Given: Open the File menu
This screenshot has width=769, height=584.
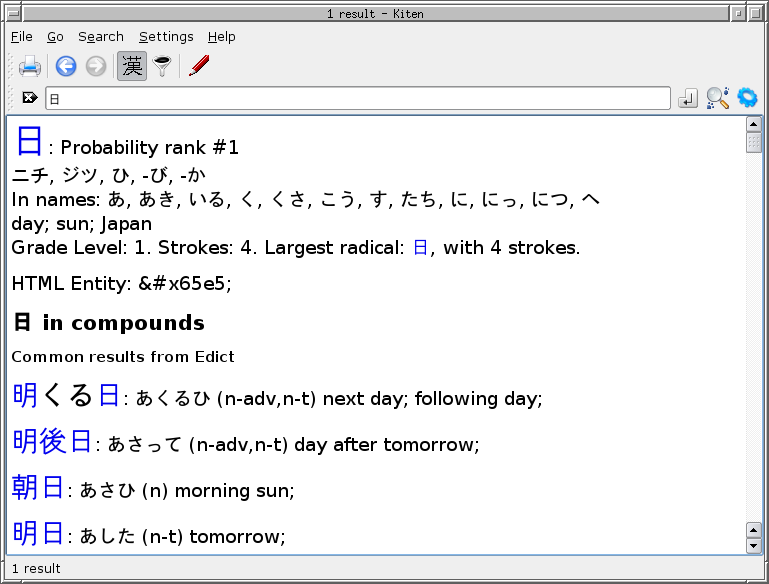Looking at the screenshot, I should [x=22, y=37].
